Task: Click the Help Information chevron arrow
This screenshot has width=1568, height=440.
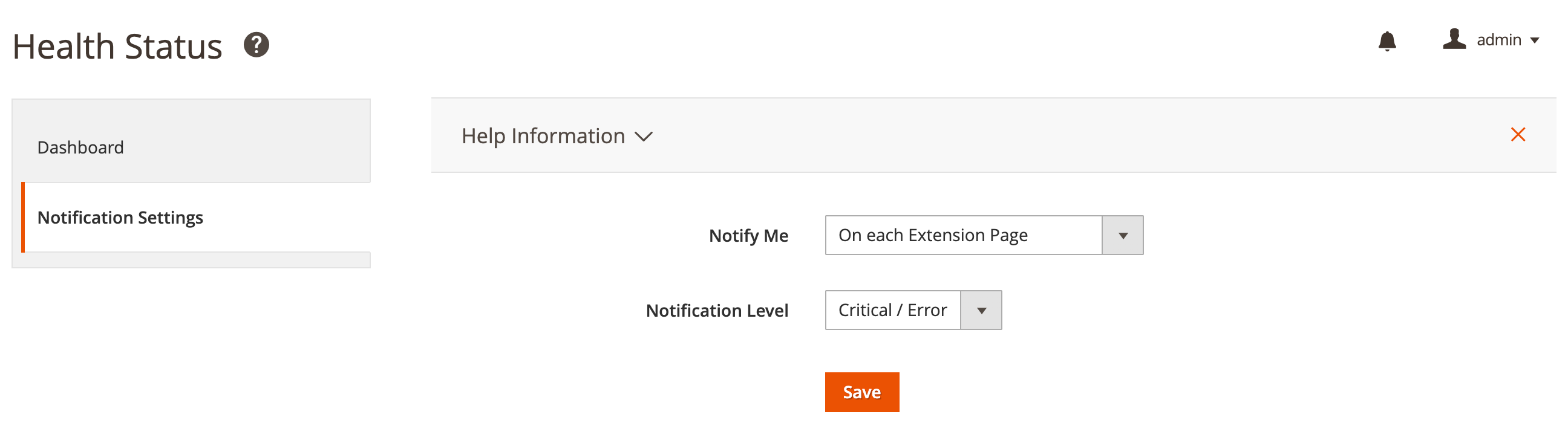Action: click(x=644, y=137)
